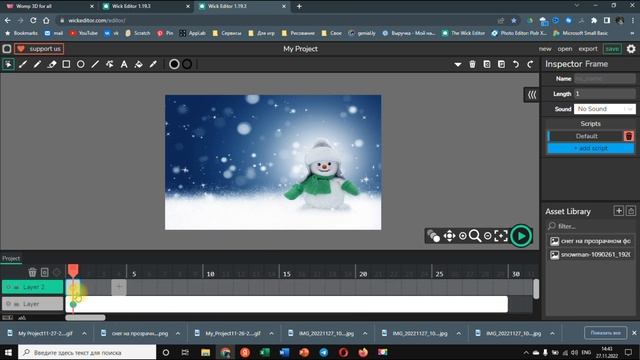Click the add script button
The image size is (640, 360).
(591, 148)
